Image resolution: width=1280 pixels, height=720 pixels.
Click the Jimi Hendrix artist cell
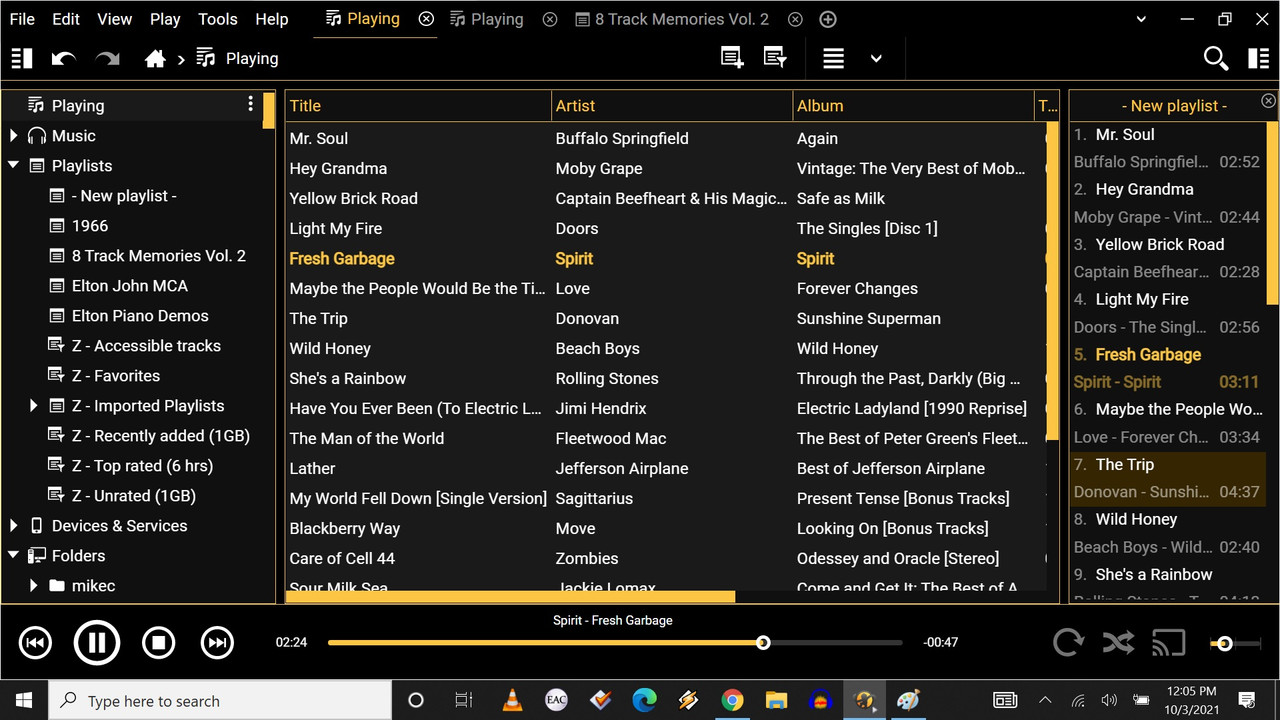(601, 408)
